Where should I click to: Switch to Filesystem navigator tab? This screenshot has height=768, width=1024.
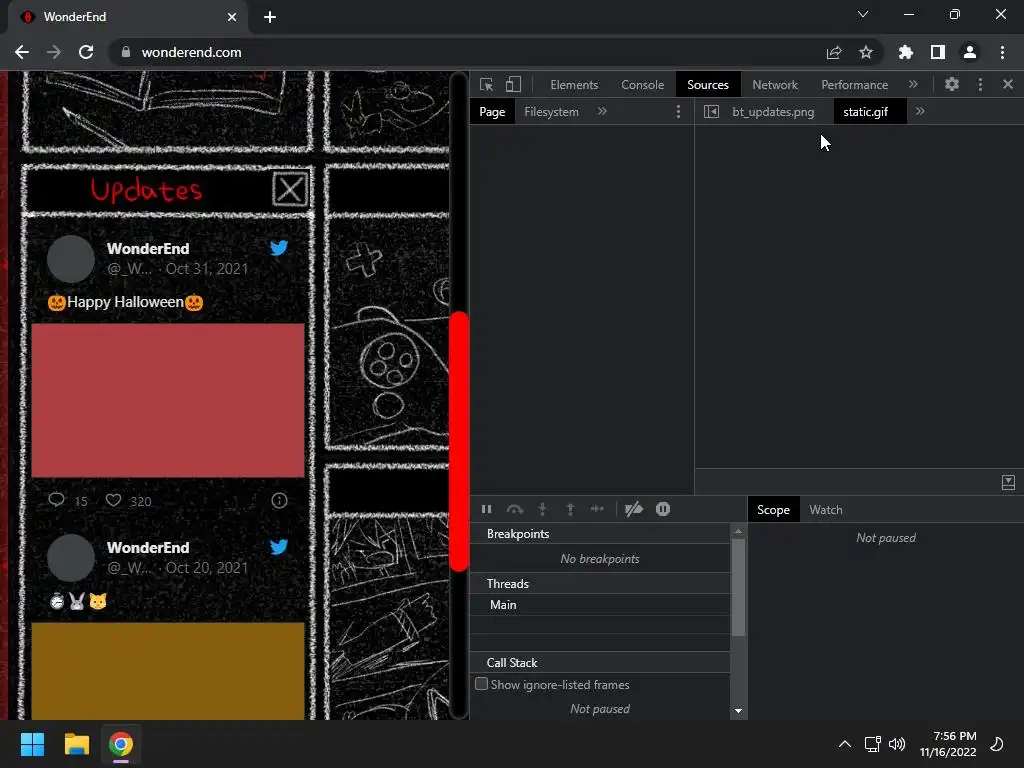[x=551, y=112]
